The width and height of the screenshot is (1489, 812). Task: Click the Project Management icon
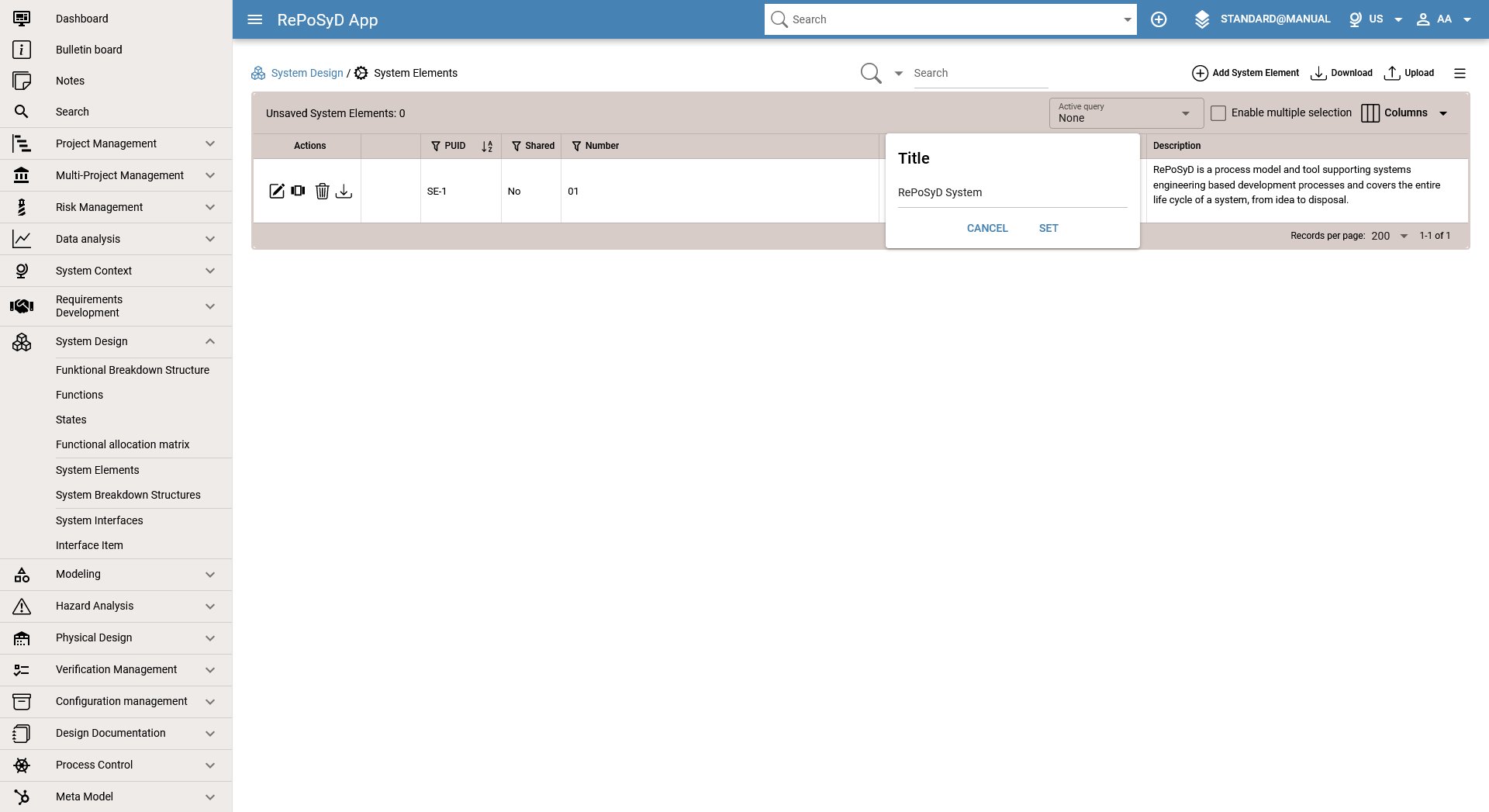(x=22, y=143)
